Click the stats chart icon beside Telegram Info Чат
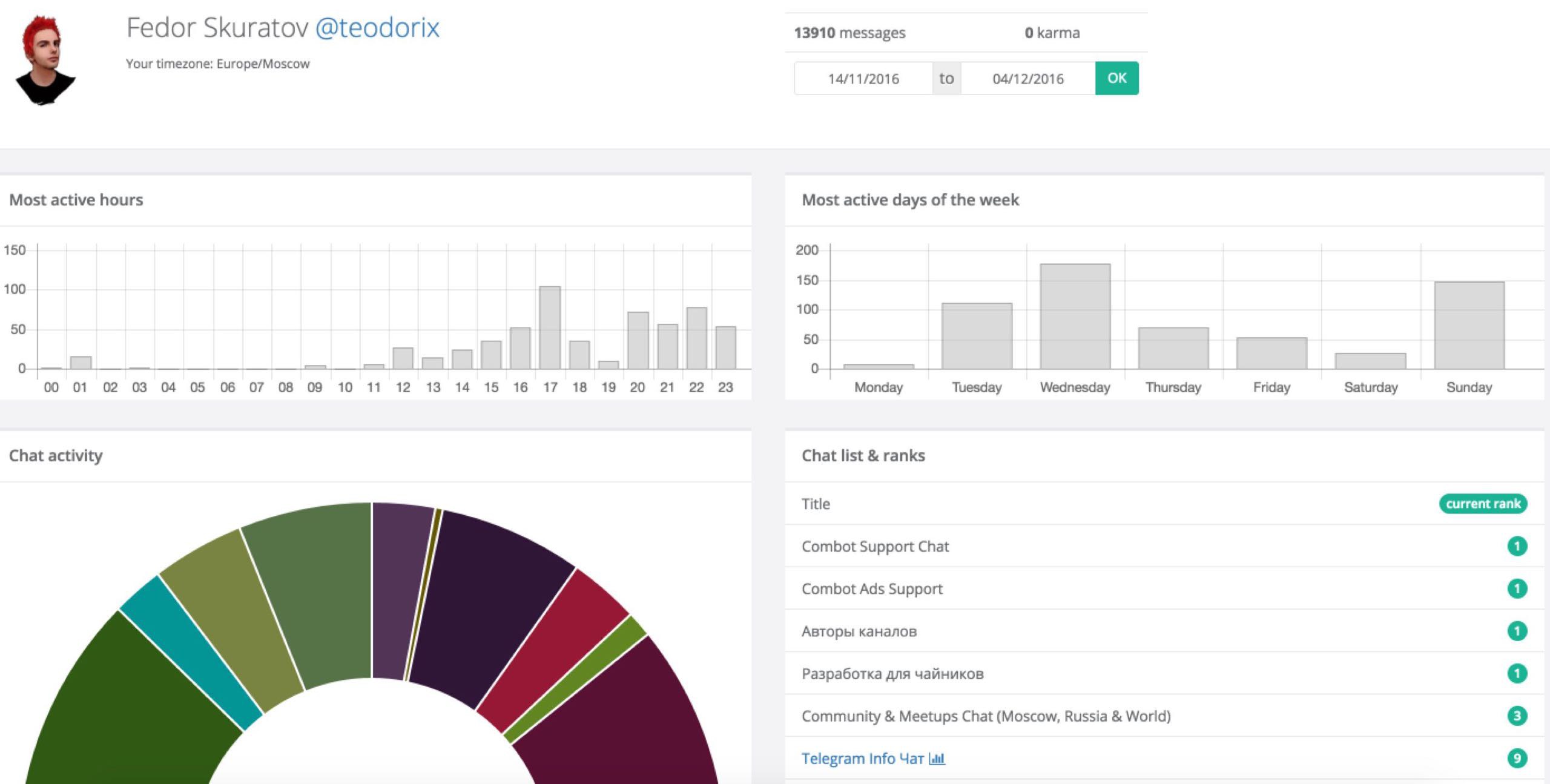 click(x=937, y=758)
